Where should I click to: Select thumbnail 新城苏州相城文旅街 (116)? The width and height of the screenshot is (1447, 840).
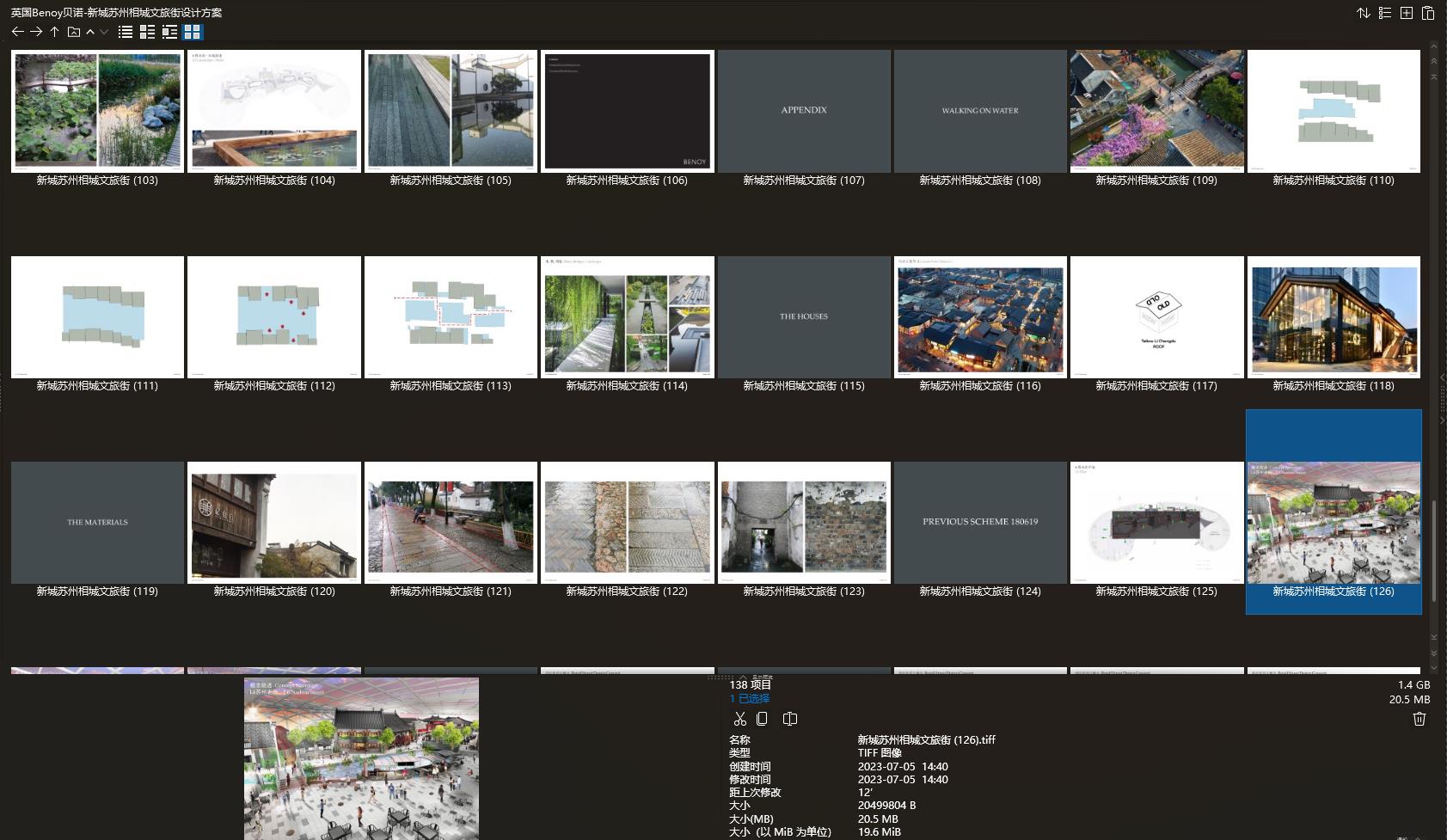[980, 318]
